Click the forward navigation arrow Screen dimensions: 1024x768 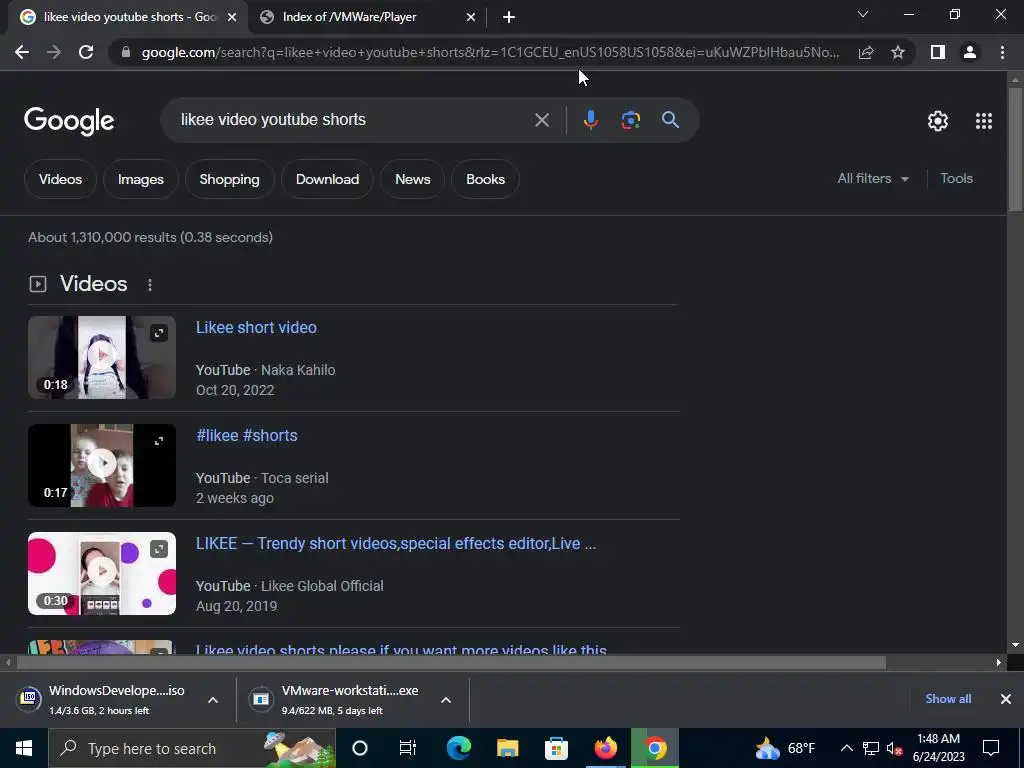(54, 52)
